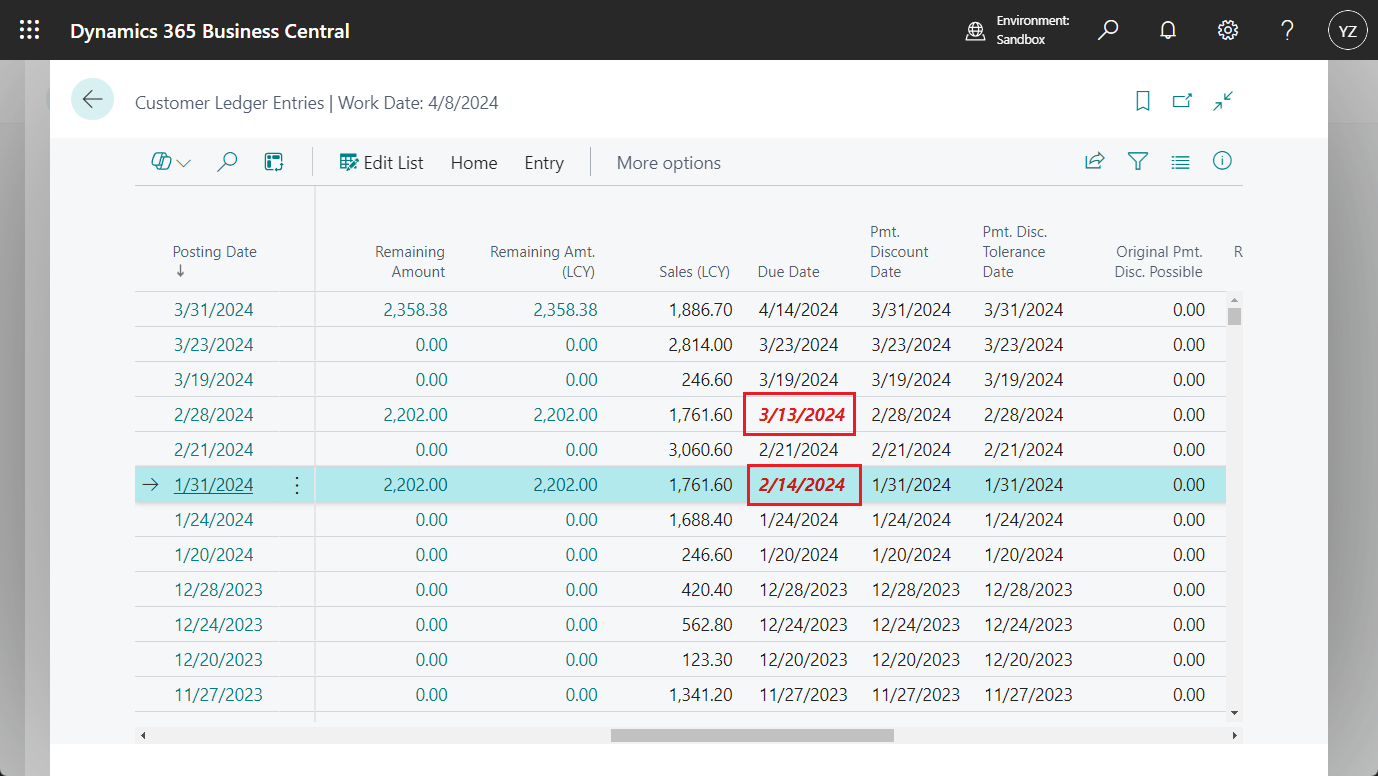Toggle Posting Date column sorting

click(214, 251)
